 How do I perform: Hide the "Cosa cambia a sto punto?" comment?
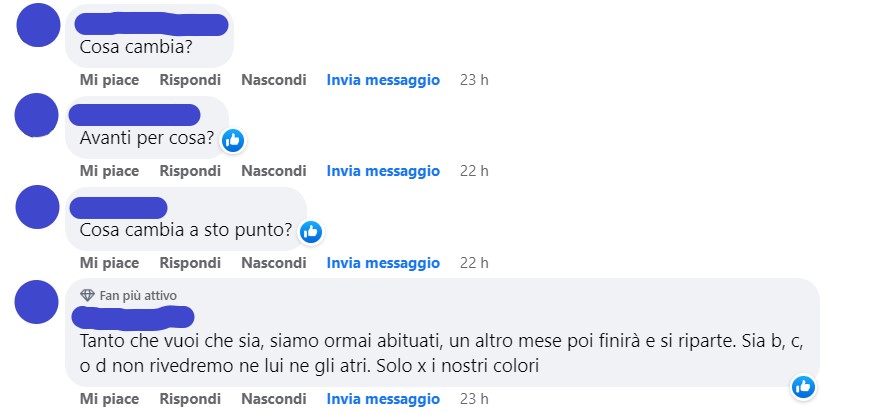coord(274,262)
